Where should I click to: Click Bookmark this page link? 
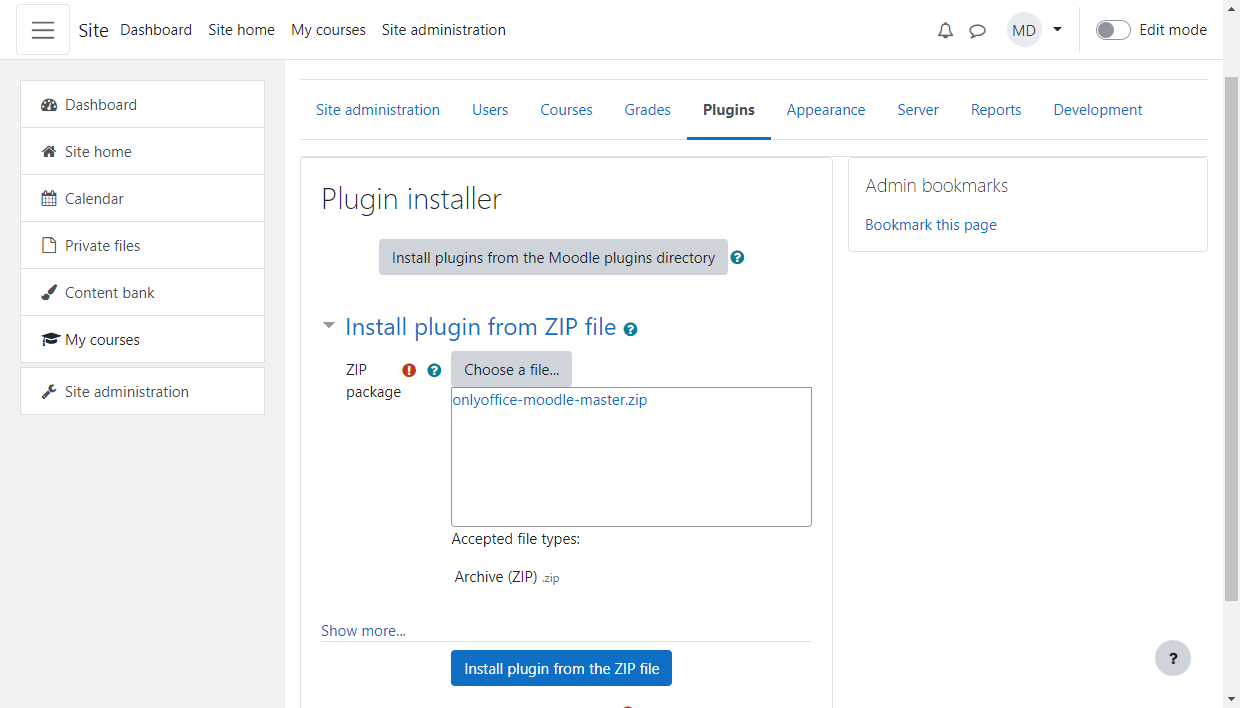(931, 225)
